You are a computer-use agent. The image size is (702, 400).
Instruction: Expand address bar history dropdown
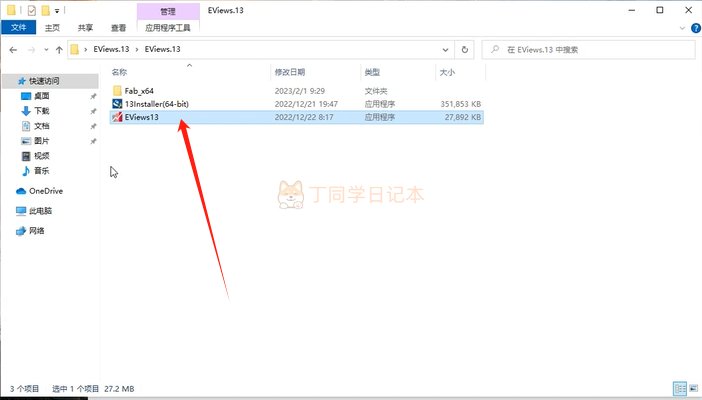pos(445,50)
